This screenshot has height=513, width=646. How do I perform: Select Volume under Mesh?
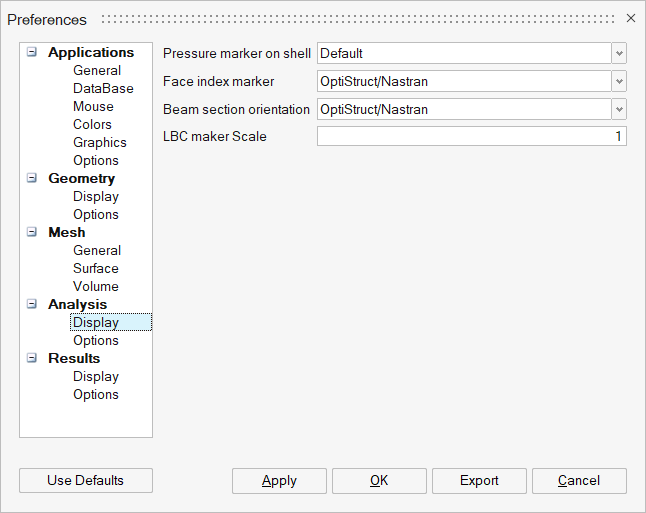coord(95,287)
